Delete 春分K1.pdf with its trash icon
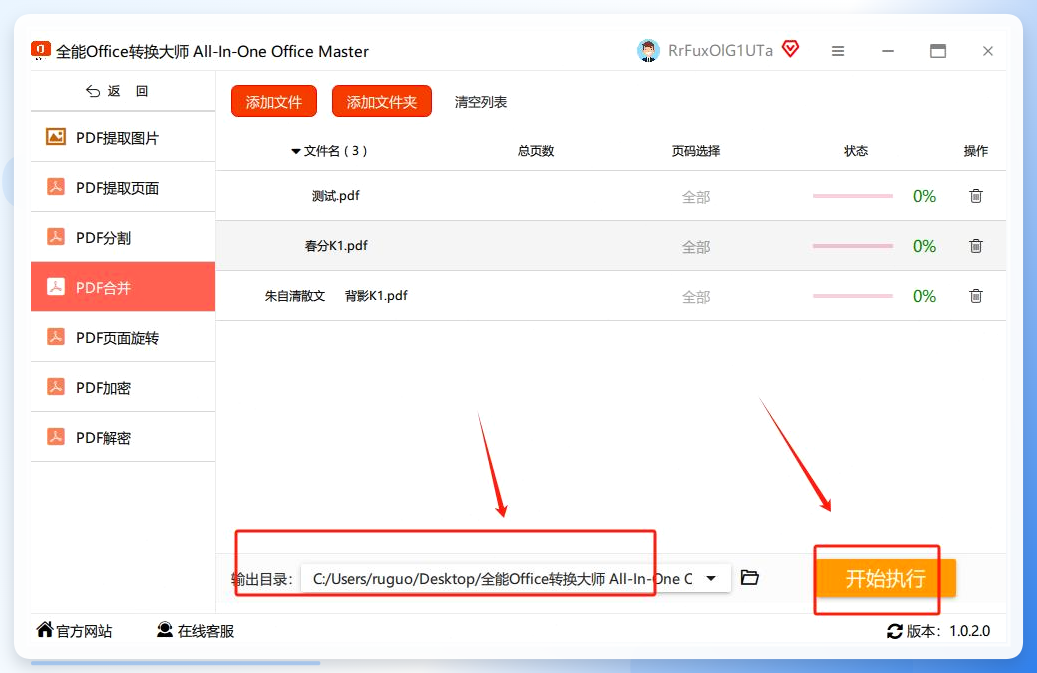Screen dimensions: 1037x673 [x=975, y=246]
